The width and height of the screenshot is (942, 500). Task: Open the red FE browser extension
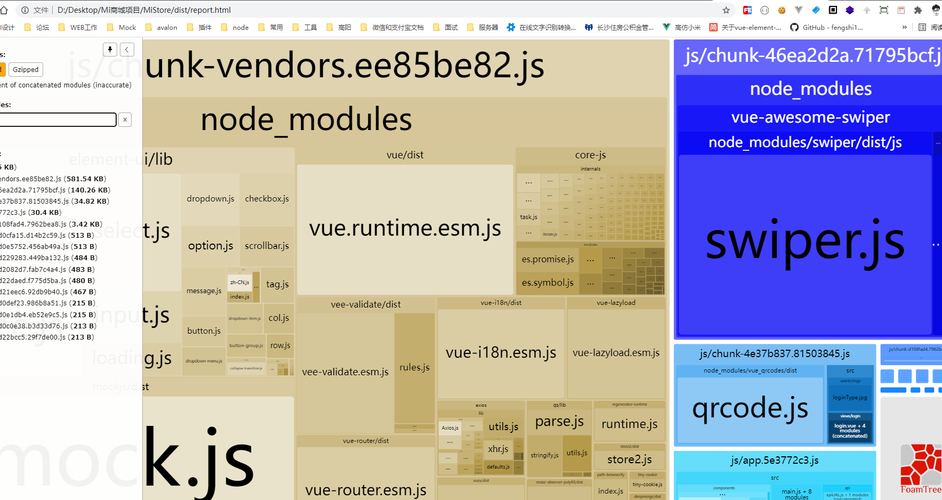pyautogui.click(x=747, y=10)
